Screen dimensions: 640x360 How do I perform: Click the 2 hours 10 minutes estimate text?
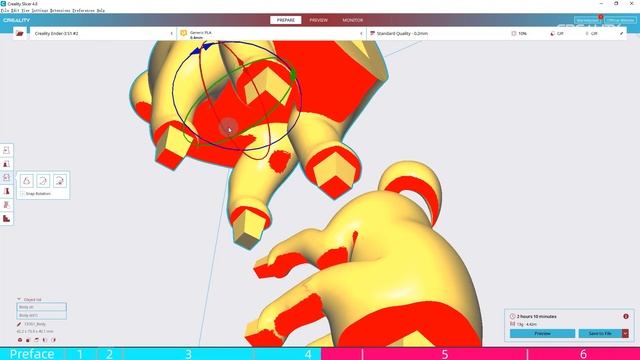tap(536, 316)
